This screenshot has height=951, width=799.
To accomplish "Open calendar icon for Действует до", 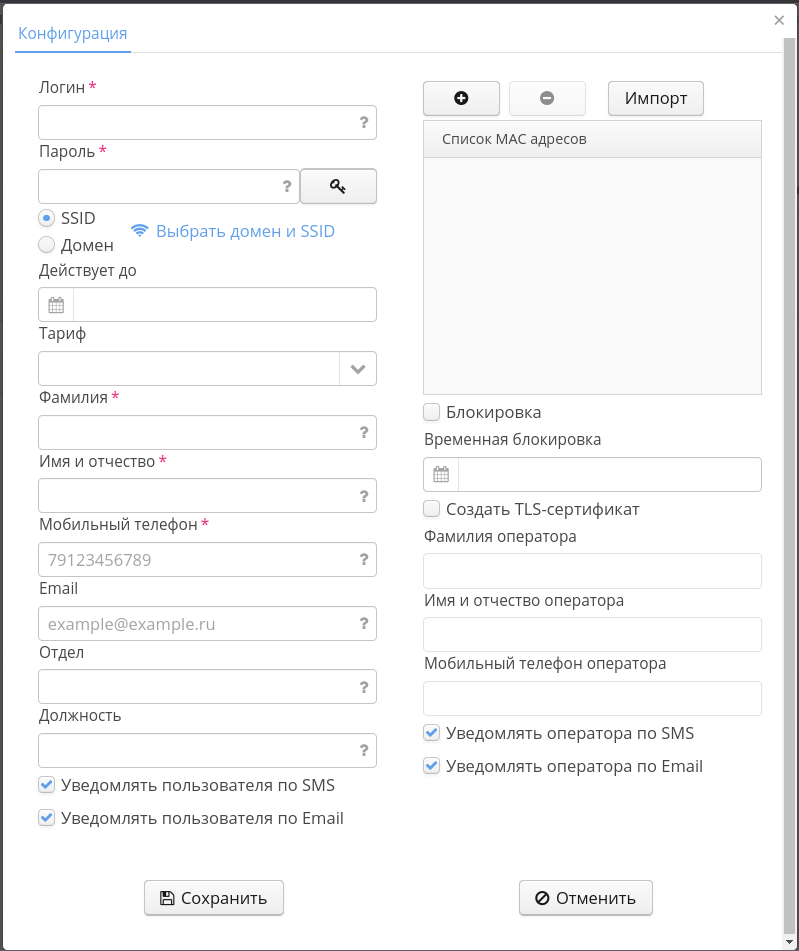I will [56, 305].
